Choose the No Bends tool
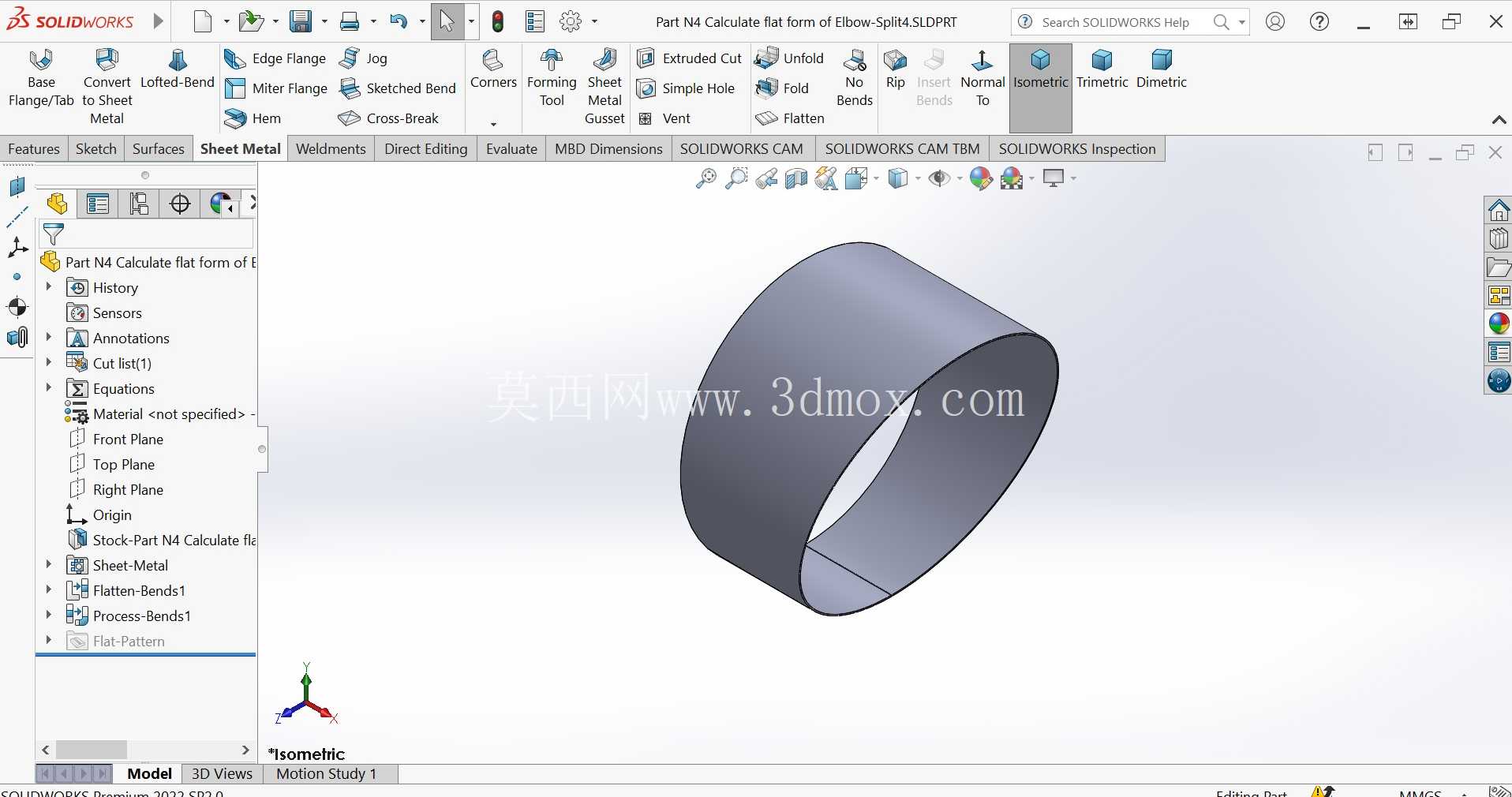 click(x=854, y=77)
